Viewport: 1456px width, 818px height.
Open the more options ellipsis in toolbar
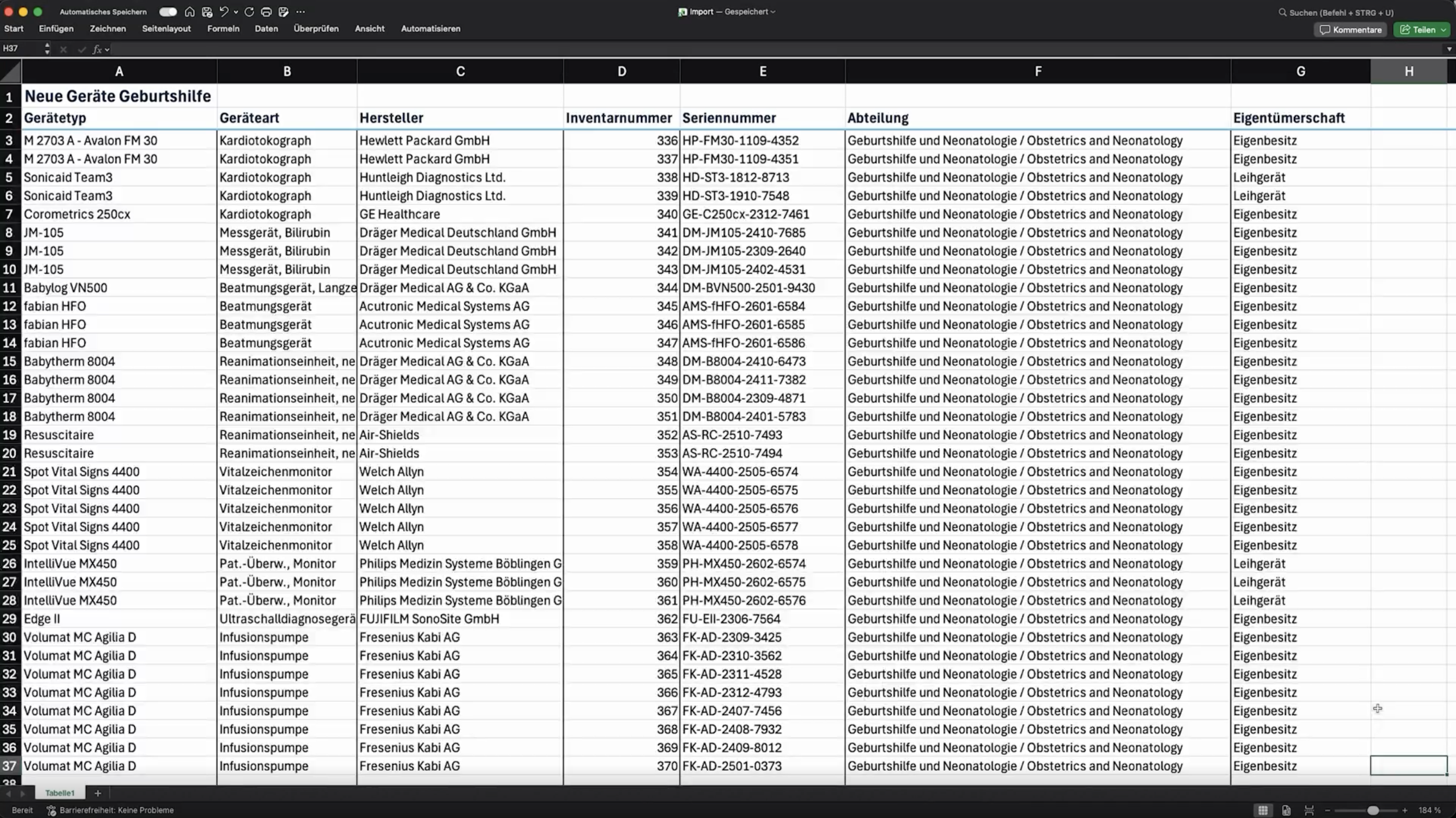(x=301, y=12)
